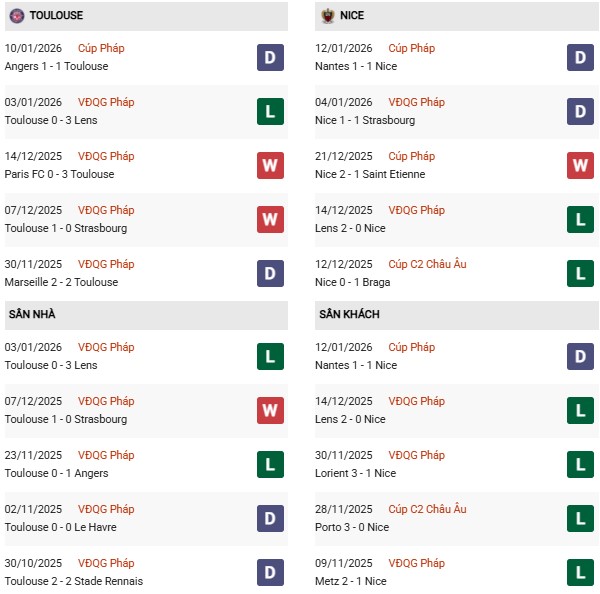Click the L badge for Nice 0-1 Braga
The height and width of the screenshot is (594, 600).
581,274
